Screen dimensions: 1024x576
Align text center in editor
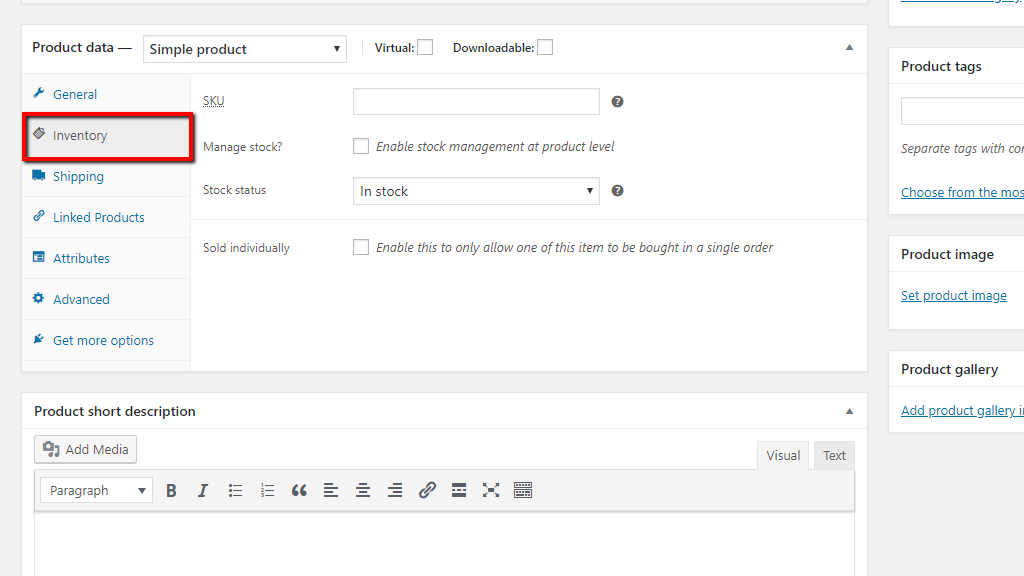pyautogui.click(x=363, y=490)
